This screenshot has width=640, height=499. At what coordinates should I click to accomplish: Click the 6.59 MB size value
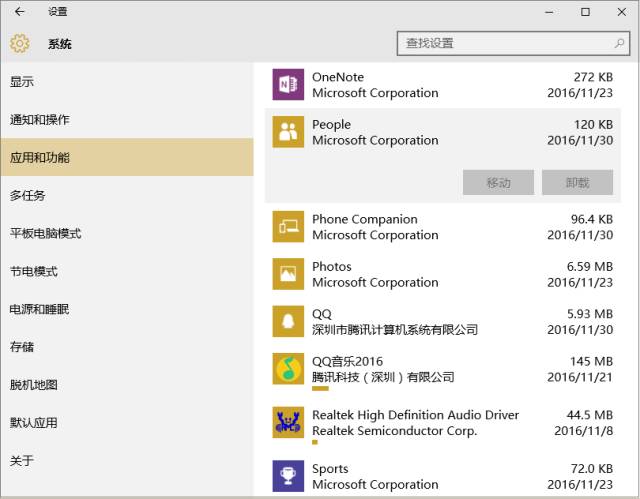pyautogui.click(x=590, y=267)
